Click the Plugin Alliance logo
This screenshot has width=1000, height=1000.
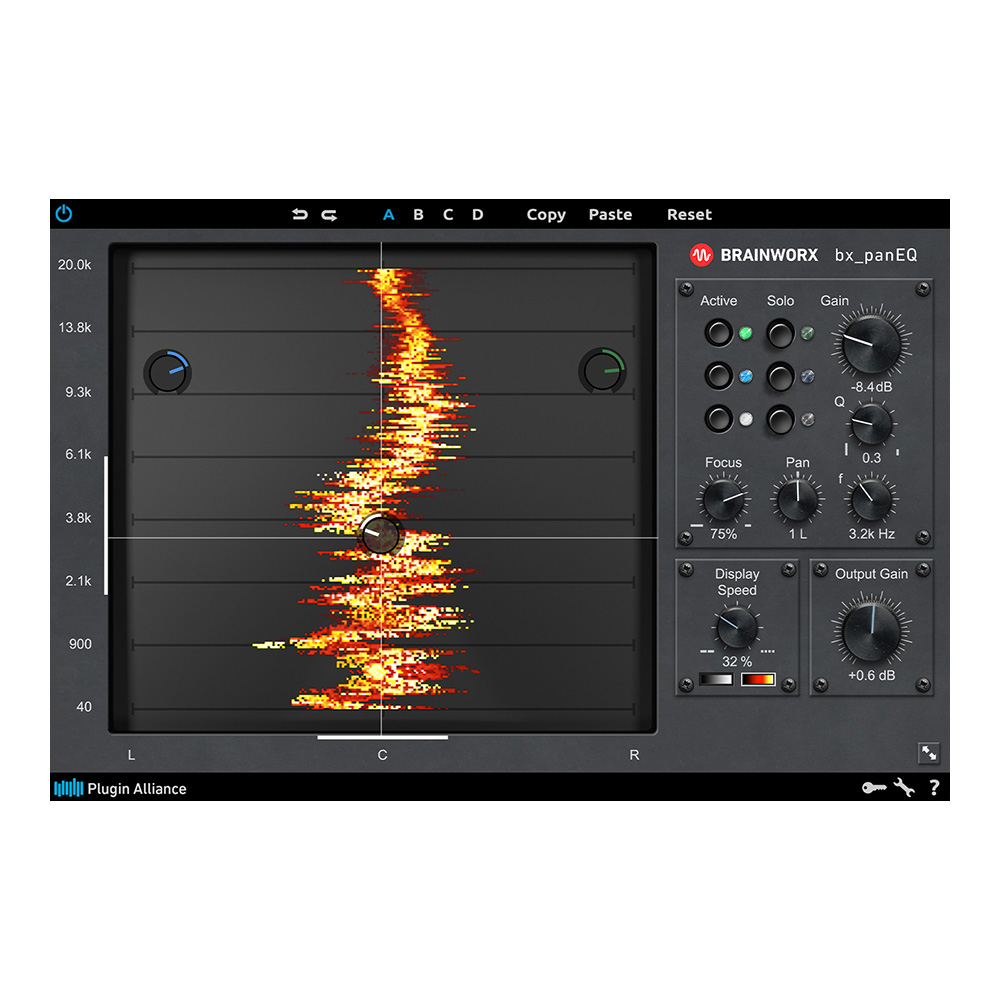(121, 788)
